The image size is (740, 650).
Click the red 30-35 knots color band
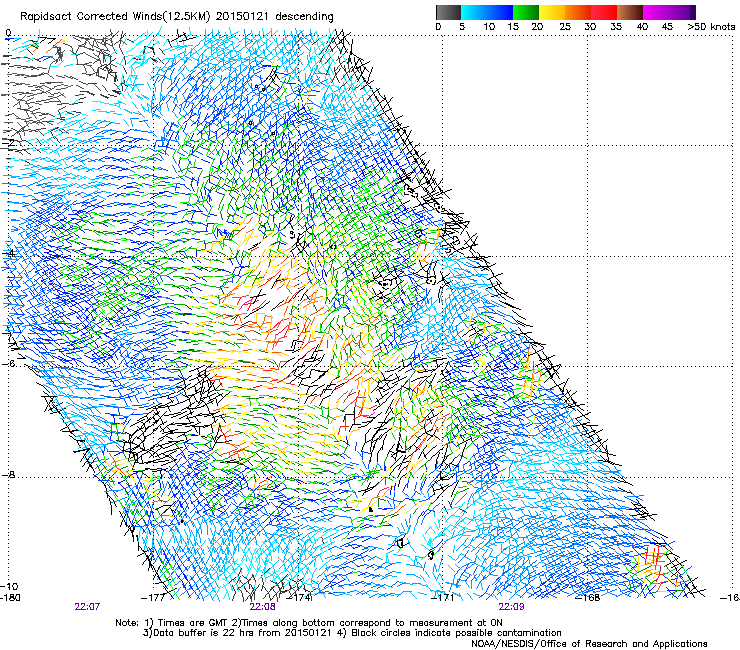point(604,12)
